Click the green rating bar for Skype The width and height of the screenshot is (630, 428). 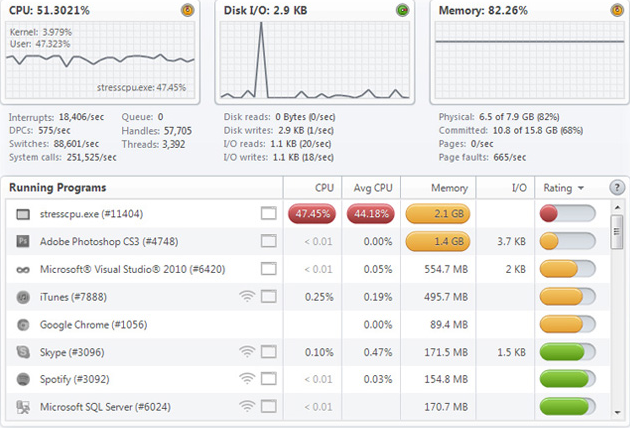(567, 352)
